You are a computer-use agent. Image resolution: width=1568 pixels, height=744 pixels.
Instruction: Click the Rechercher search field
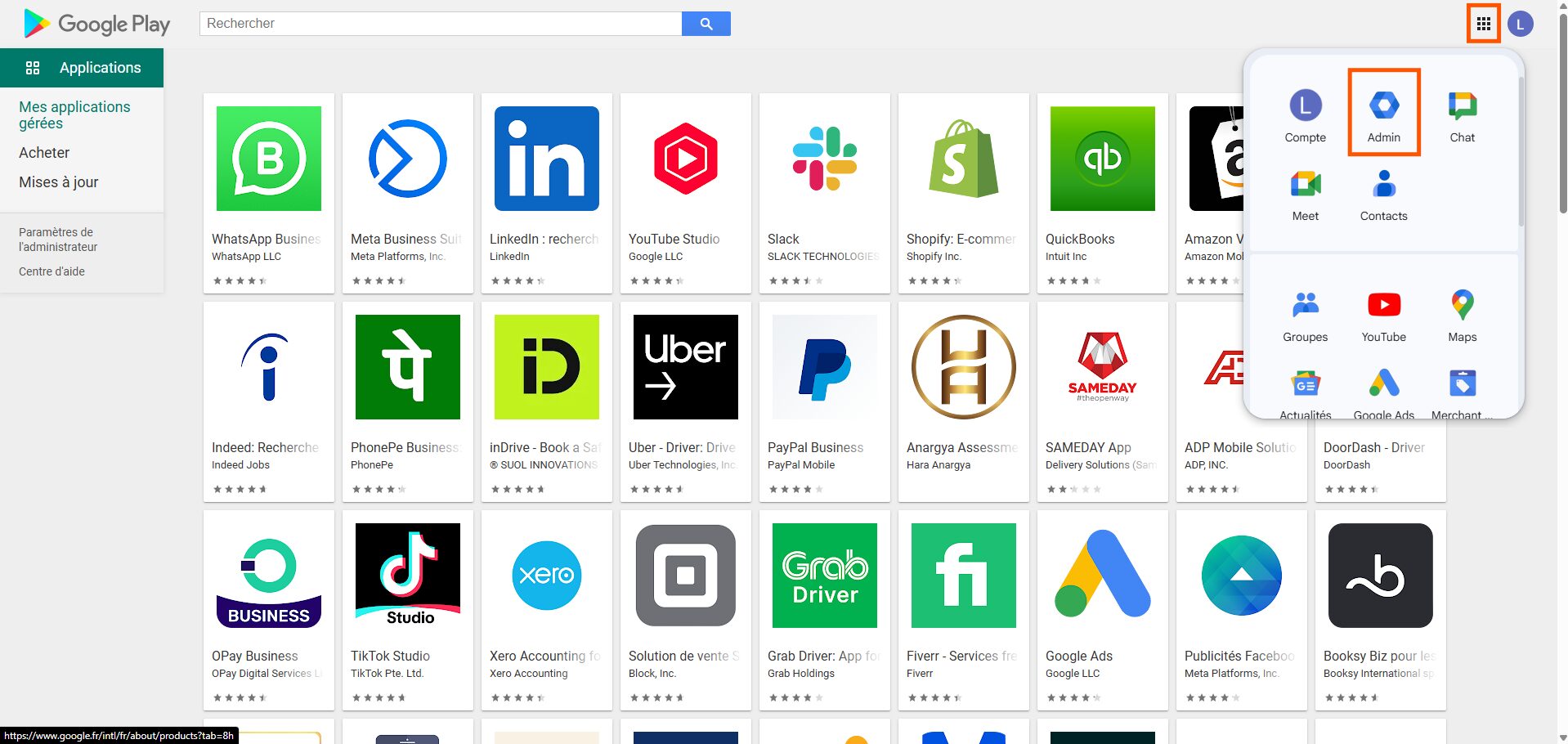[x=441, y=24]
